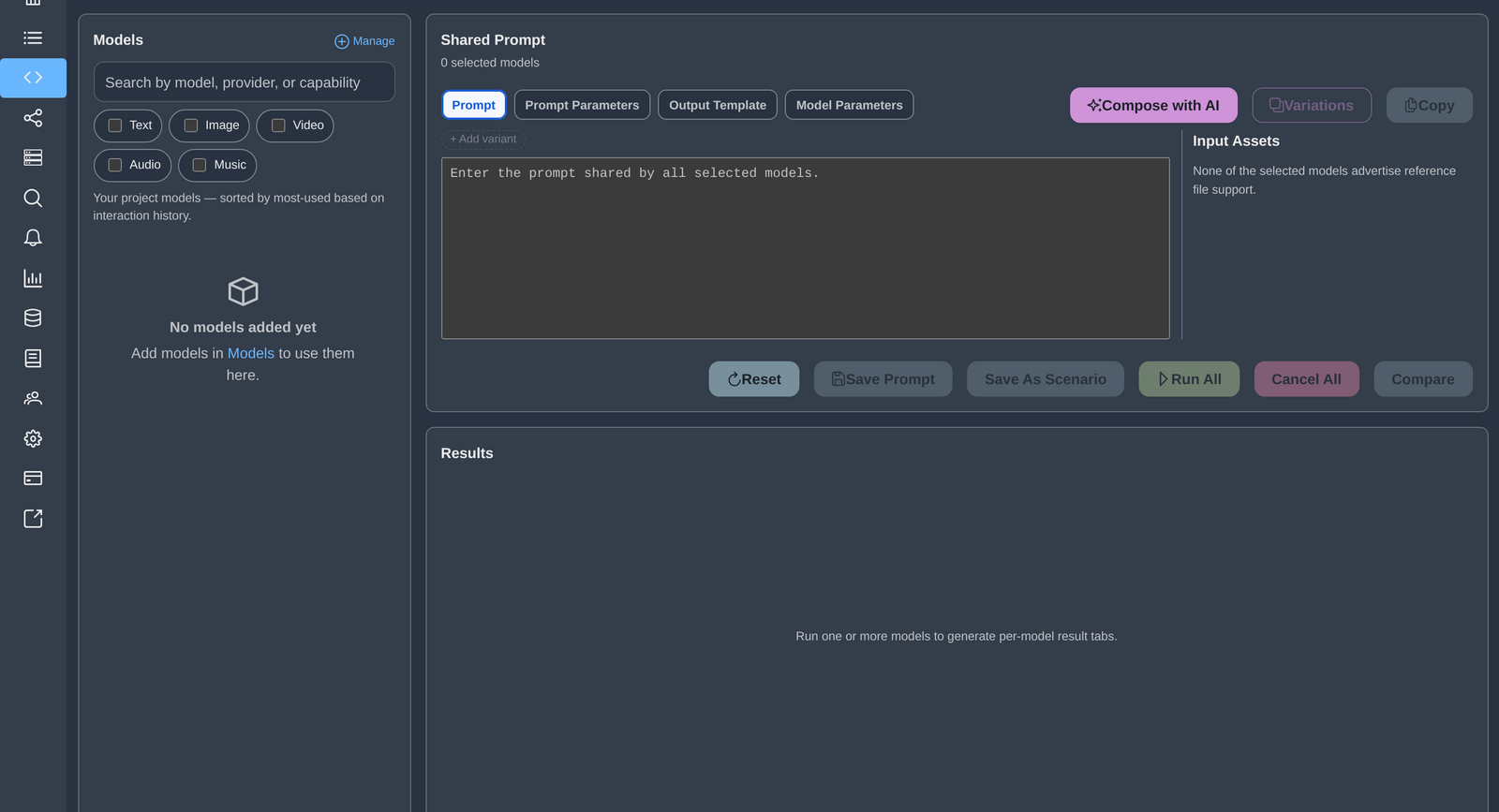
Task: Click the Run All button
Action: 1189,379
